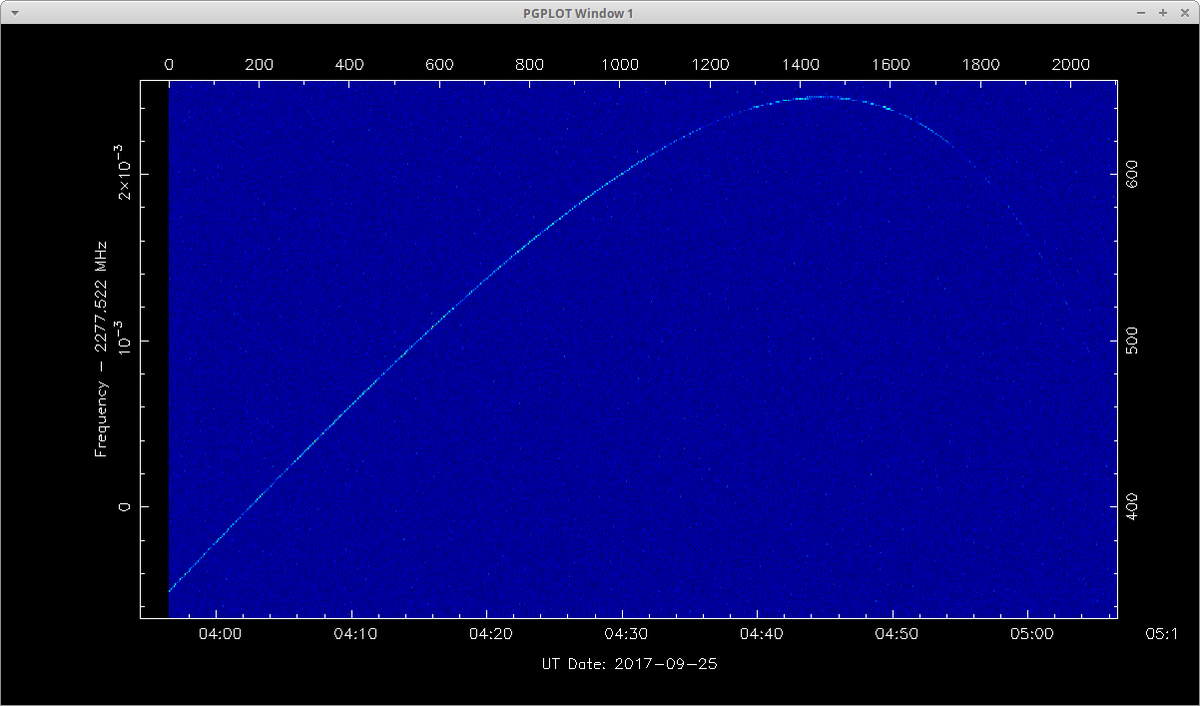1200x706 pixels.
Task: Select the 04:00 time axis label
Action: tap(216, 634)
